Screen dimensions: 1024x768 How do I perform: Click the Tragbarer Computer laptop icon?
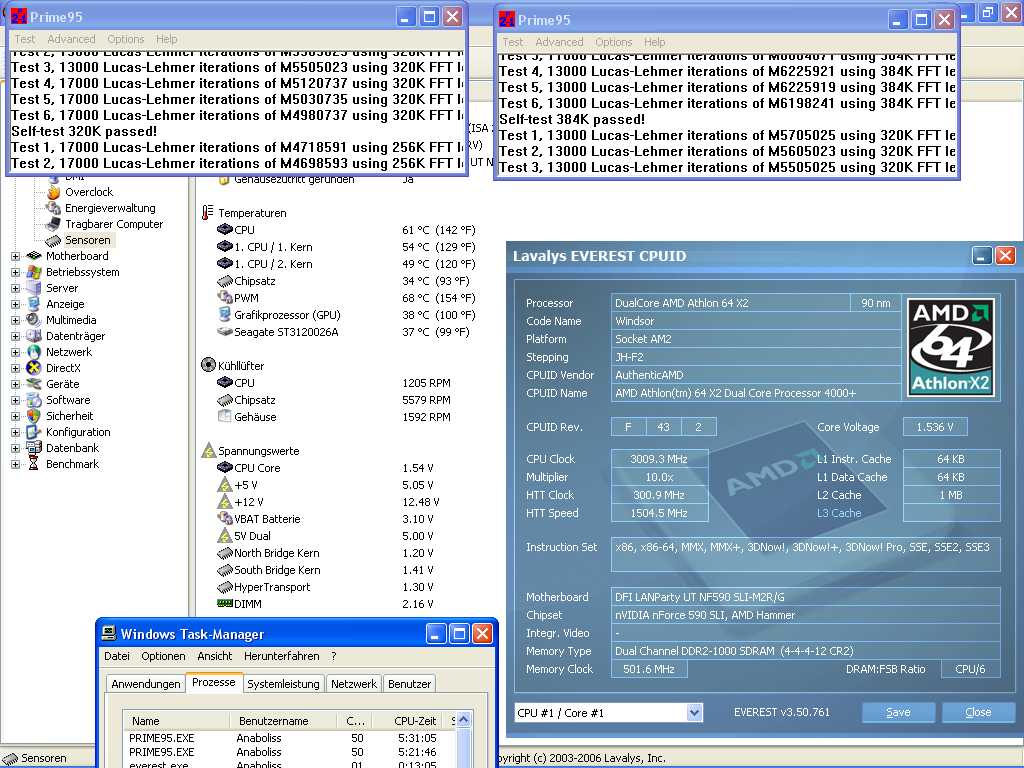click(x=54, y=224)
